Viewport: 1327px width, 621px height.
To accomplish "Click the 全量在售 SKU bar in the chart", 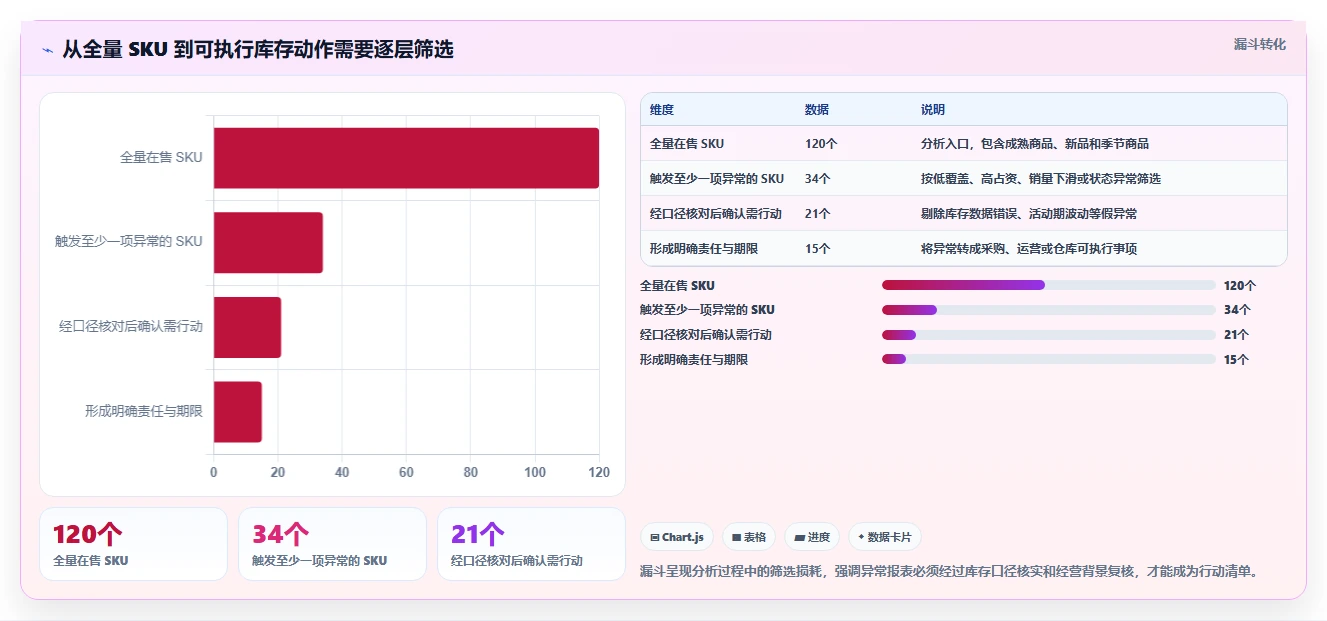I will pos(406,158).
